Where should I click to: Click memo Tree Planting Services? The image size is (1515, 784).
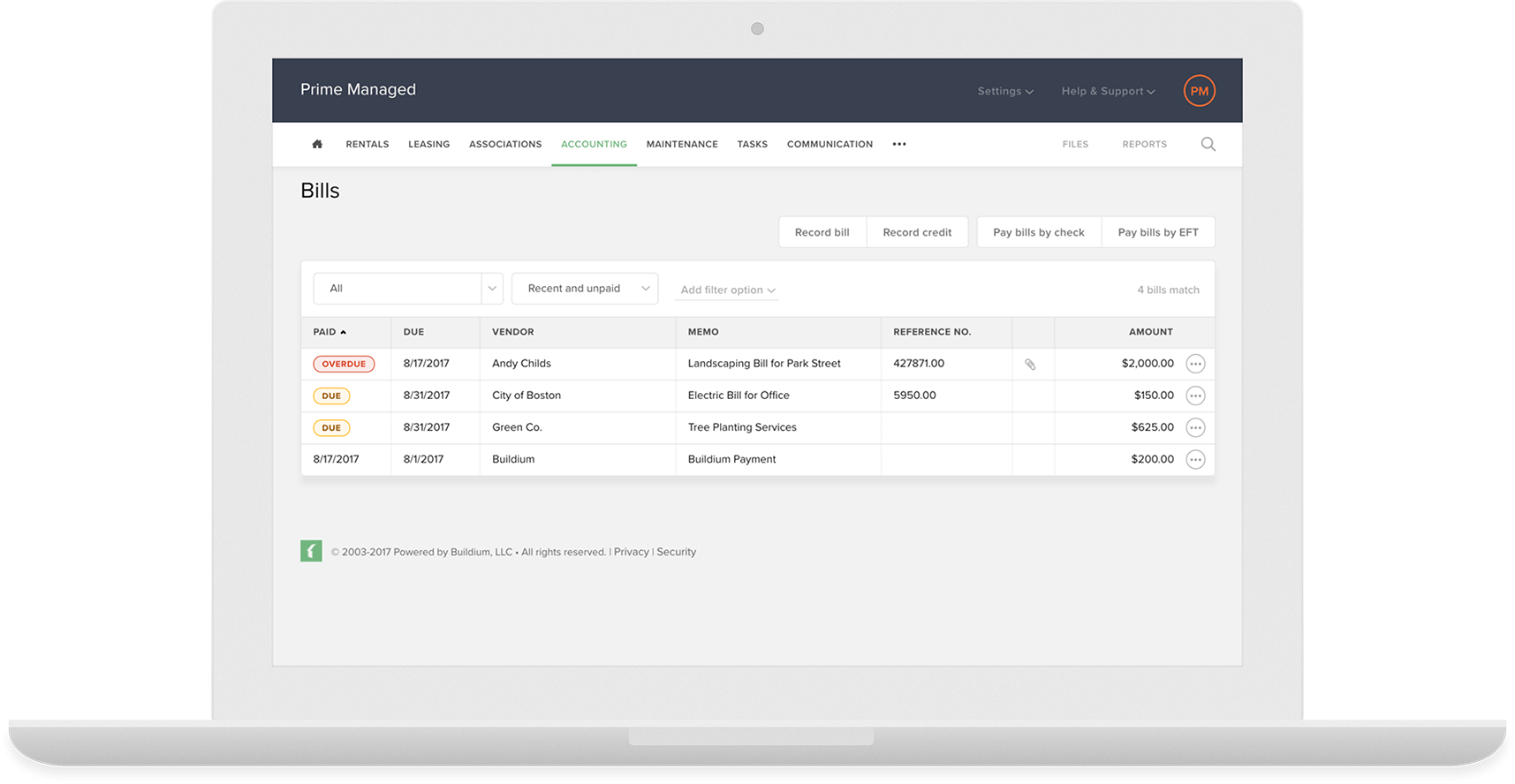click(x=742, y=427)
